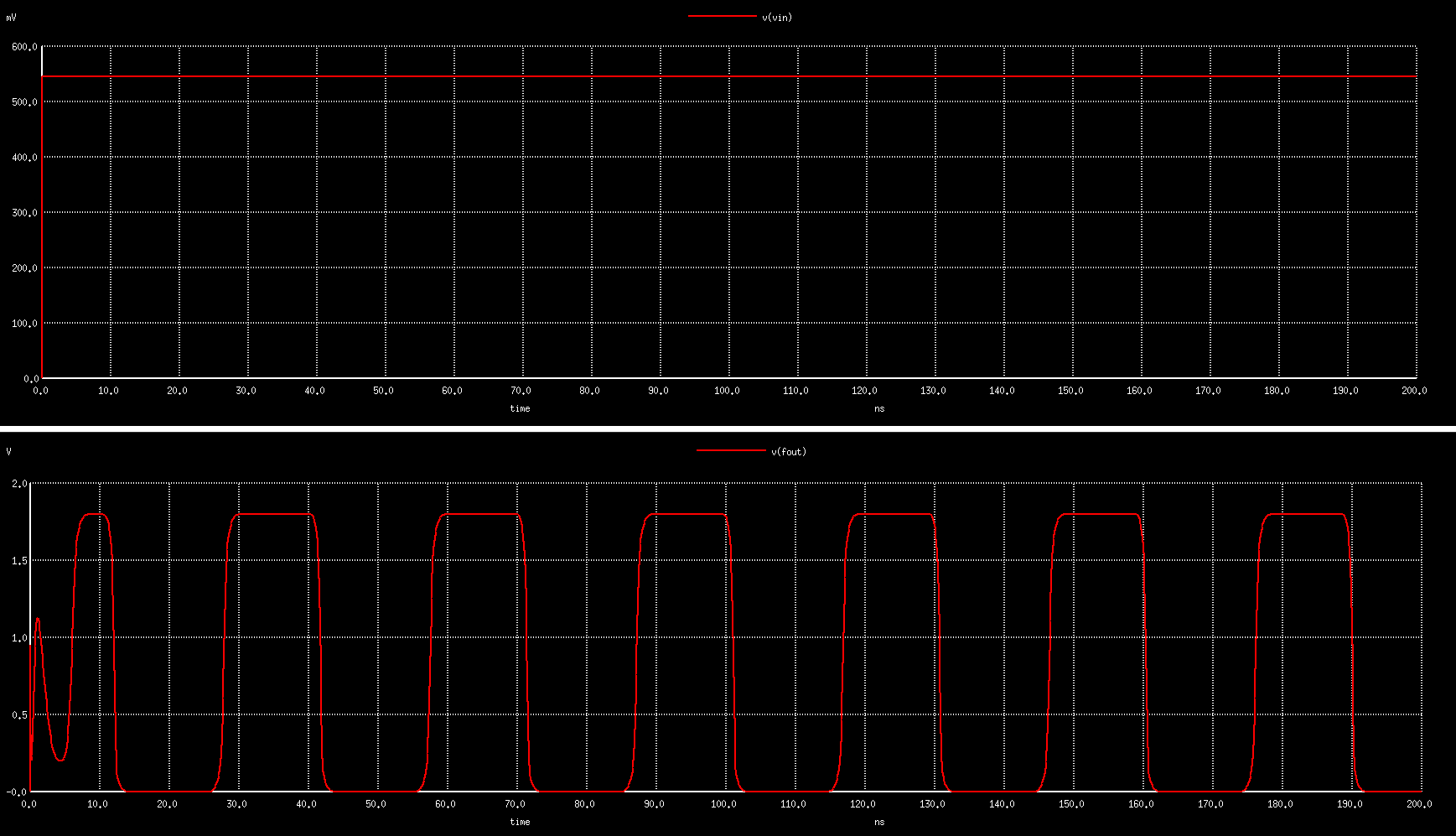The width and height of the screenshot is (1456, 836).
Task: Click the 110.0 time tick under vin plot
Action: [x=795, y=391]
